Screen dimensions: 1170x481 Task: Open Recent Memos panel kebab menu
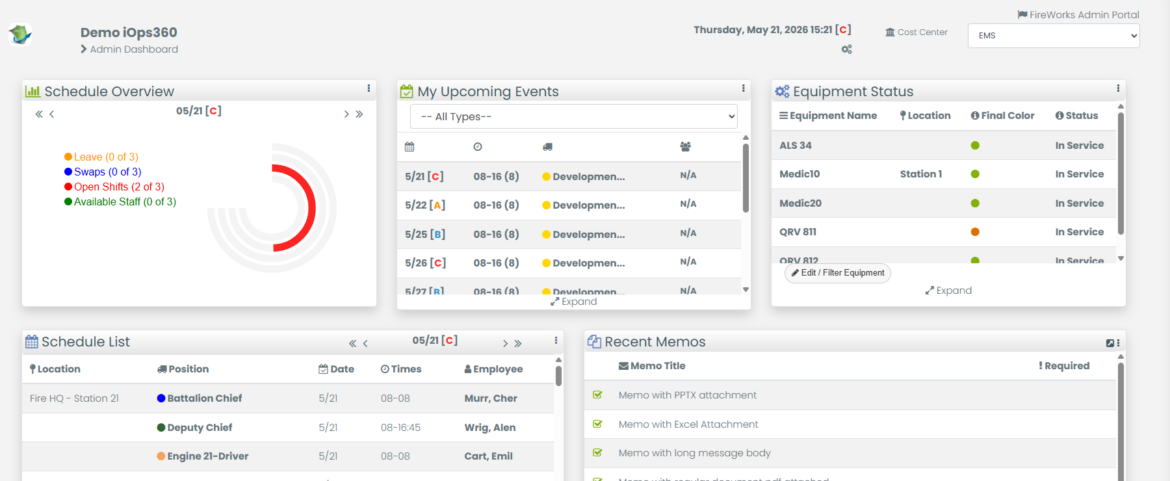click(x=1119, y=342)
